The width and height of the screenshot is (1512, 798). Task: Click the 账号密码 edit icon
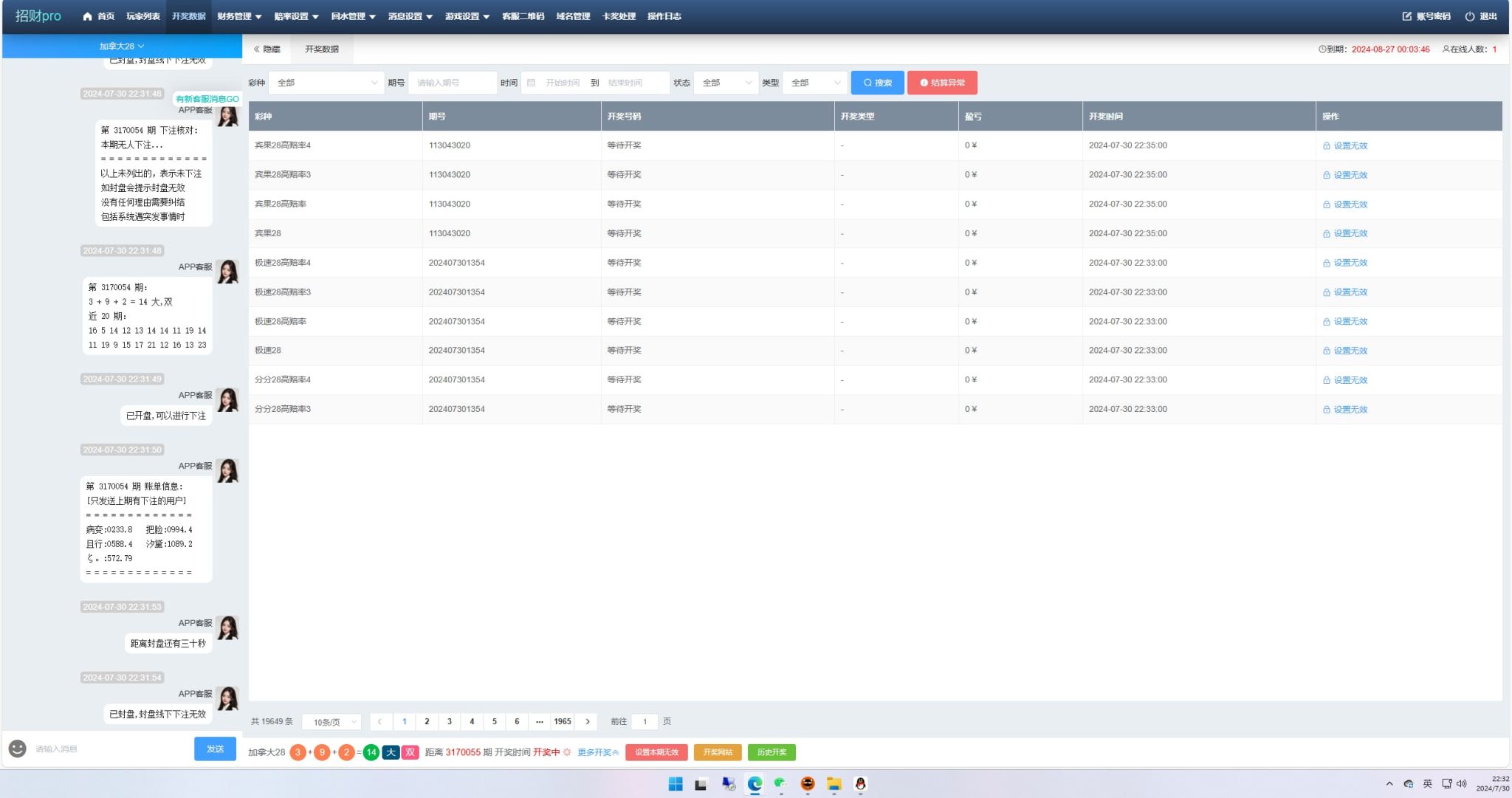(1406, 16)
